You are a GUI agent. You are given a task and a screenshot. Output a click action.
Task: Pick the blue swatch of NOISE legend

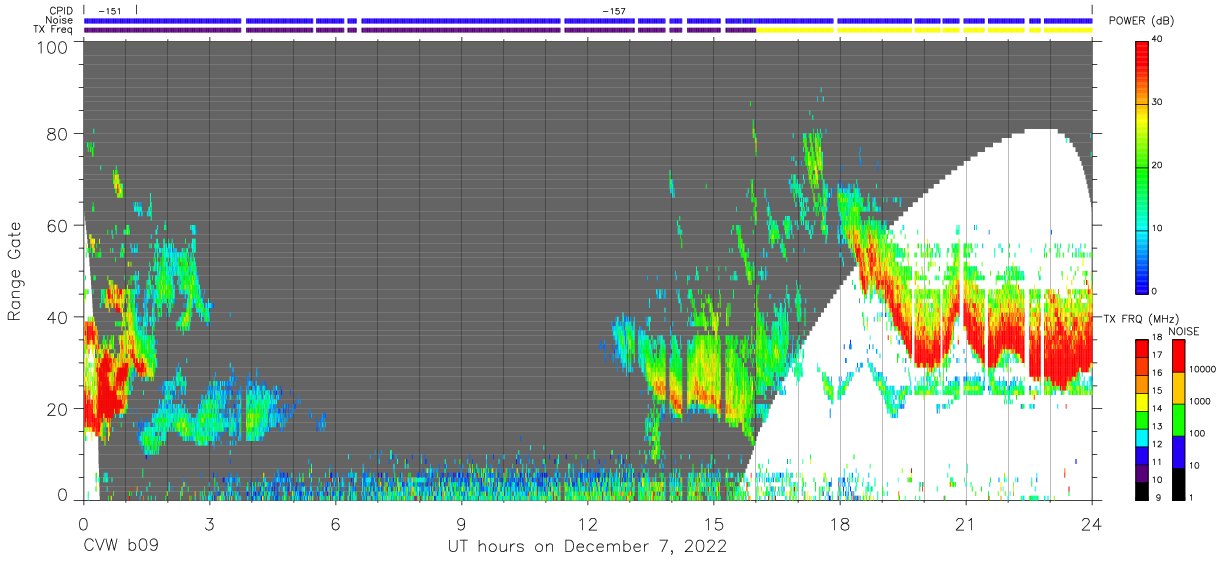[1177, 451]
